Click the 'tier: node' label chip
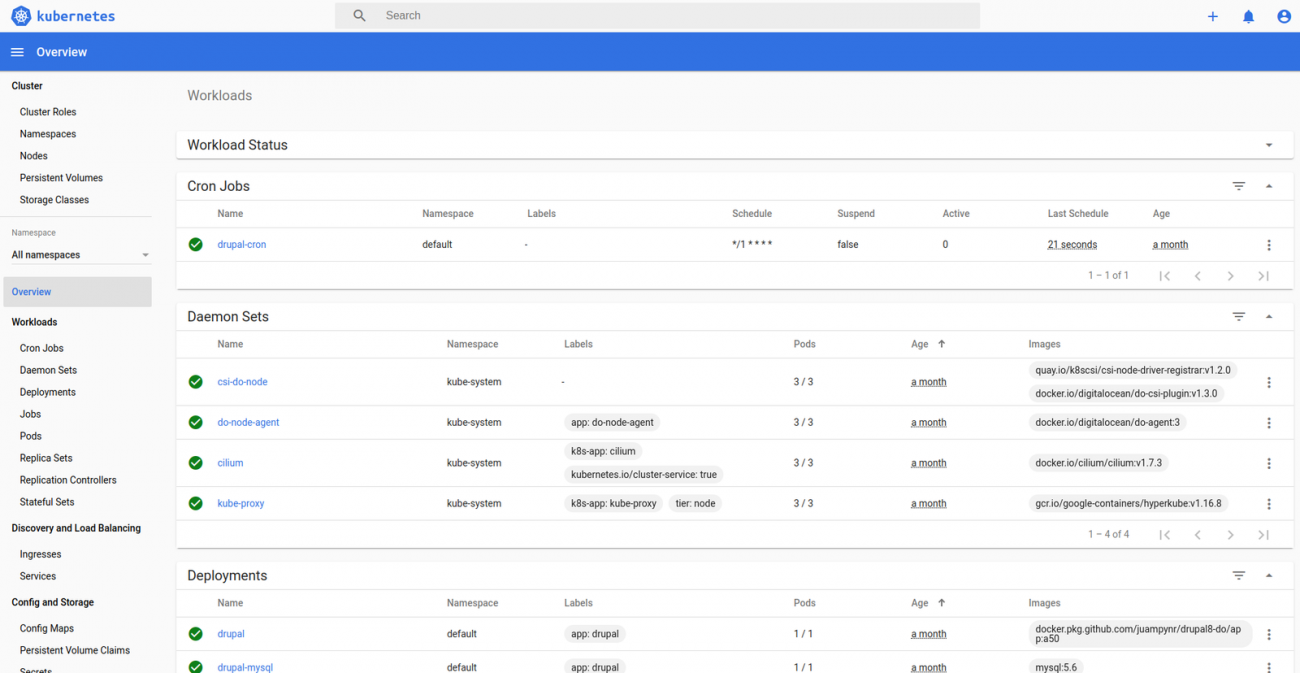The image size is (1300, 673). tap(695, 503)
